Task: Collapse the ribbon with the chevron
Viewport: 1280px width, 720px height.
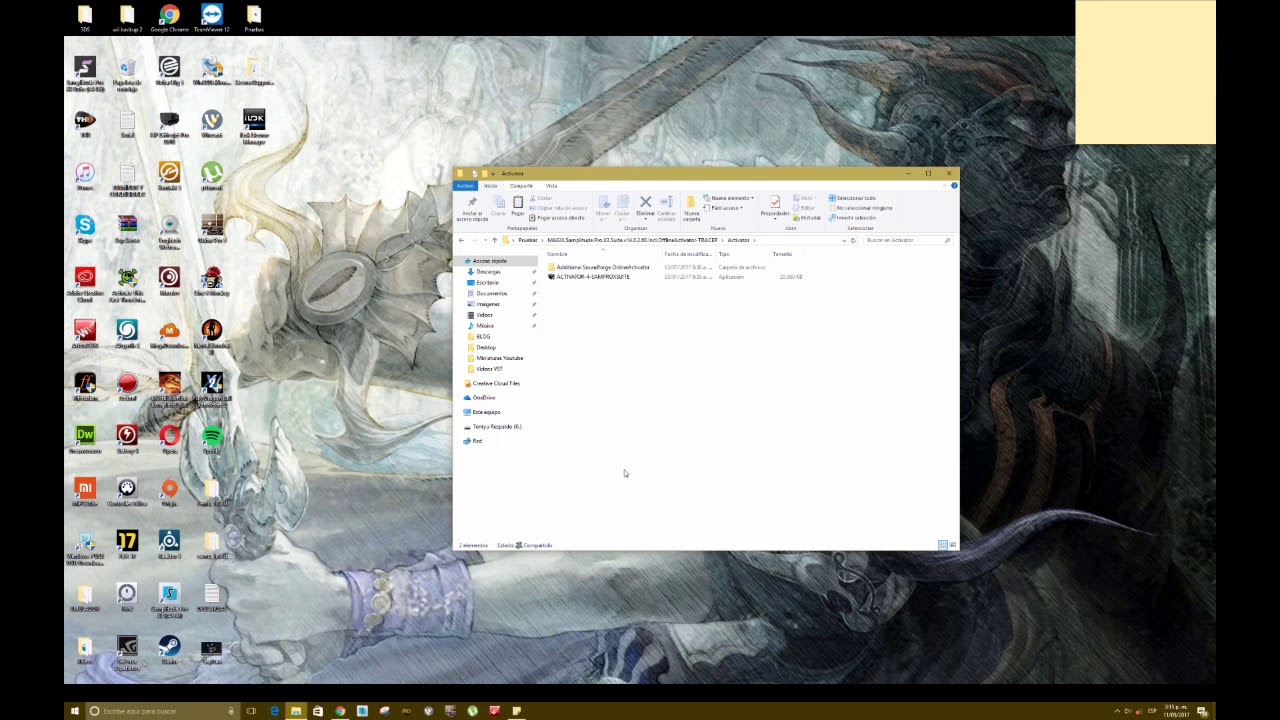Action: [944, 185]
